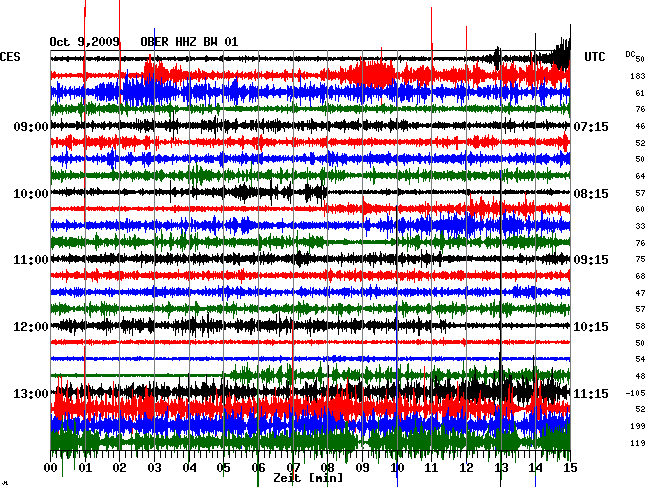Click minute tick label "09" on time axis
Image resolution: width=650 pixels, height=494 pixels.
(x=362, y=468)
